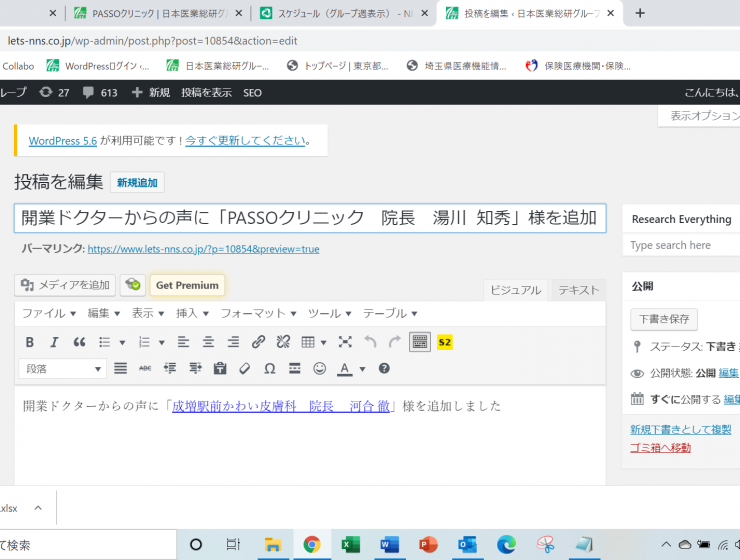Screen dimensions: 740x560
Task: Align text center
Action: pyautogui.click(x=208, y=342)
